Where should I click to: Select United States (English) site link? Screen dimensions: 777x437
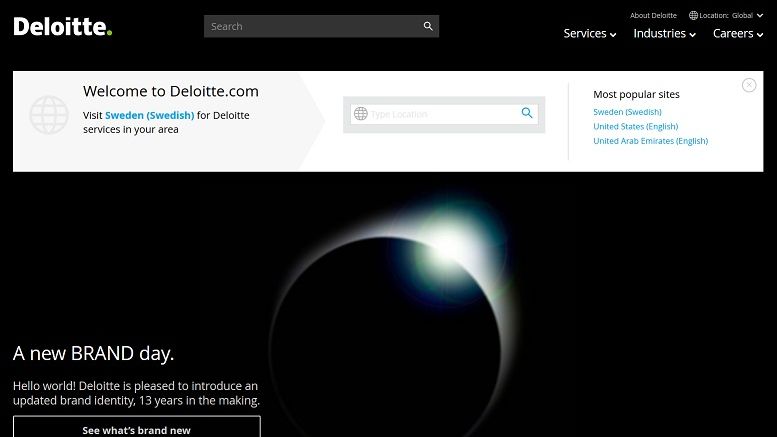pyautogui.click(x=636, y=126)
